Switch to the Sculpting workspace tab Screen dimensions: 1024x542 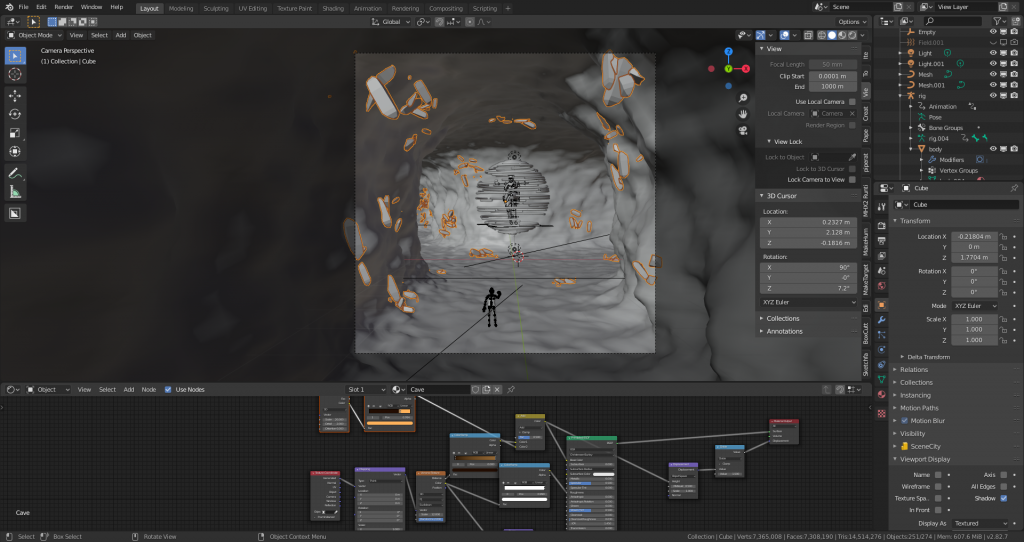(x=216, y=8)
